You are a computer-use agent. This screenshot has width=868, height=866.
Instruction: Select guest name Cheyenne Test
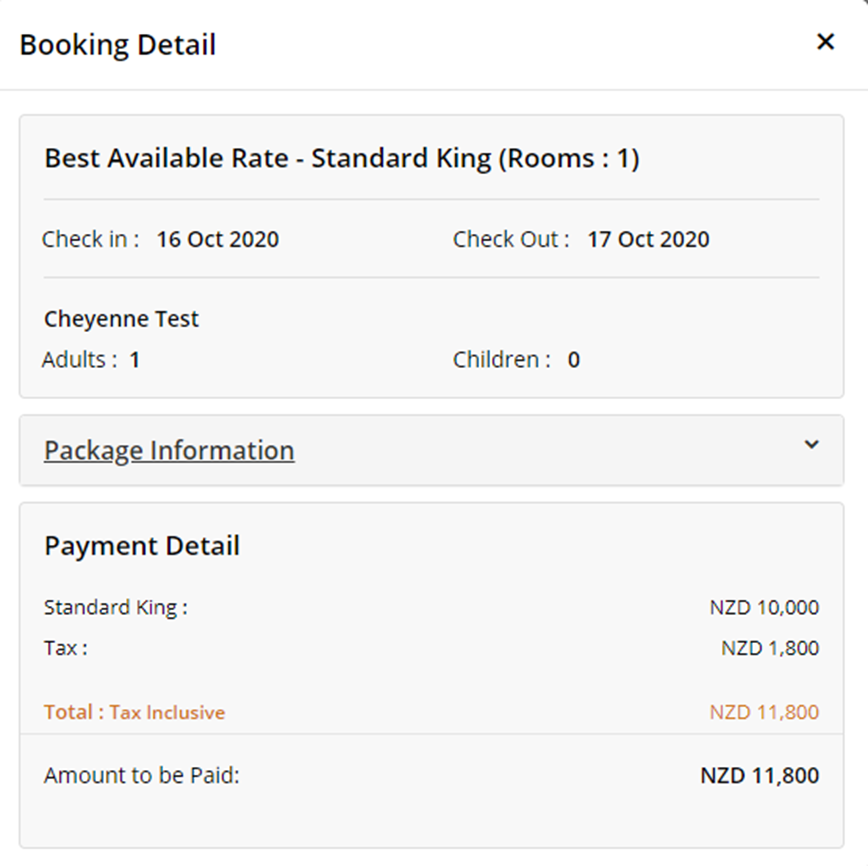click(122, 320)
